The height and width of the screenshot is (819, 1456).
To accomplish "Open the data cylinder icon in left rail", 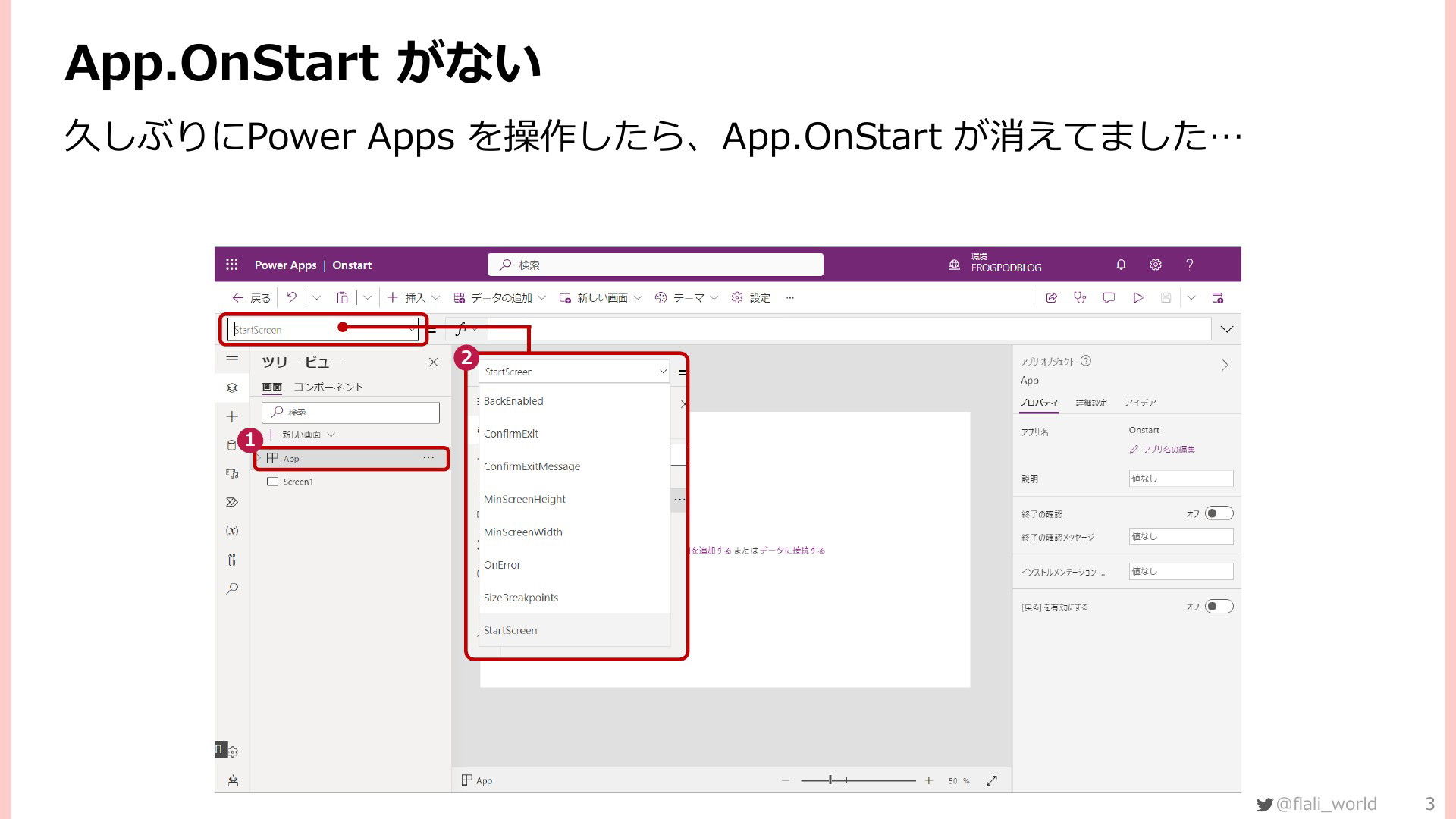I will tap(232, 445).
